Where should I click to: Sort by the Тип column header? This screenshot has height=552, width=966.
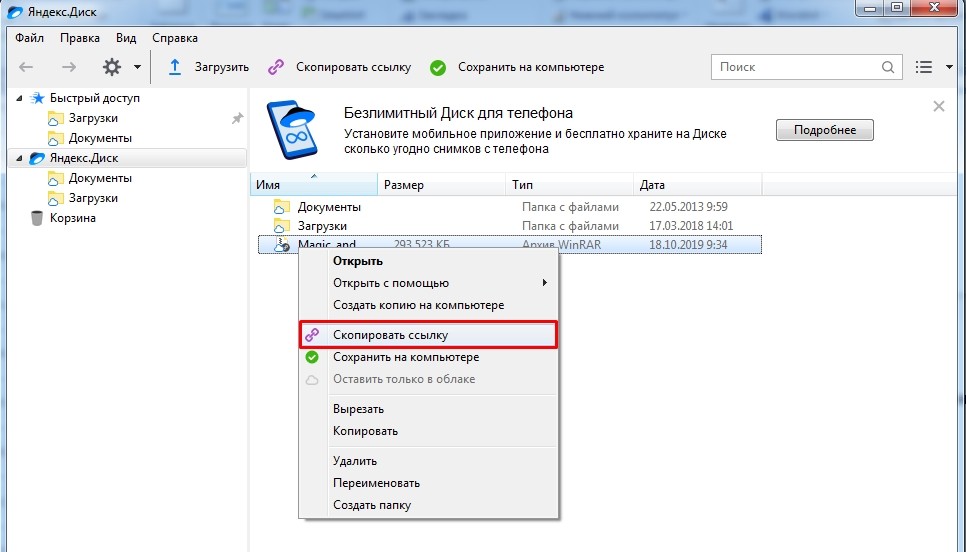tap(569, 185)
